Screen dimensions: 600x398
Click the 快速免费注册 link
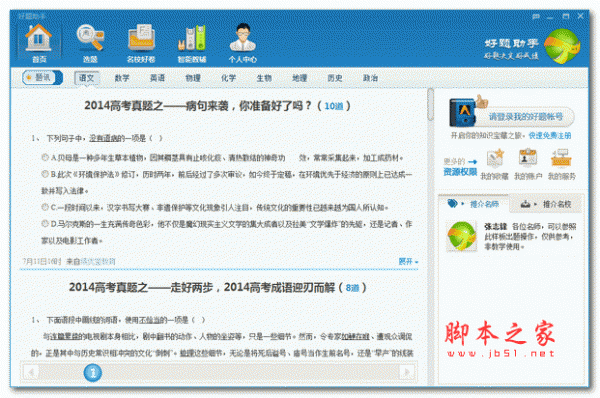[x=550, y=135]
